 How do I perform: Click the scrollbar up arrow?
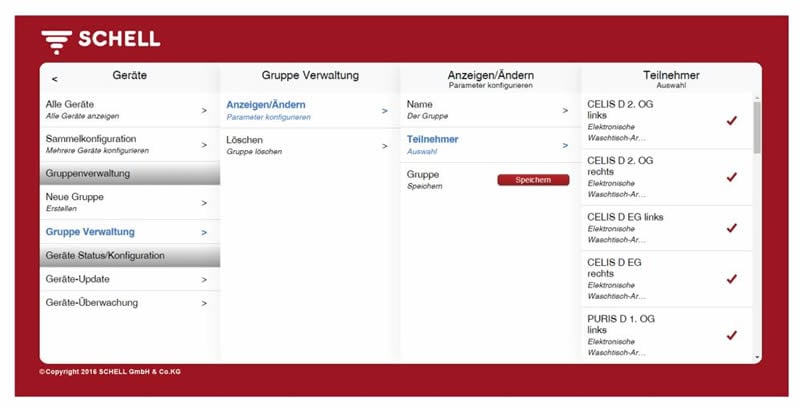coord(757,97)
